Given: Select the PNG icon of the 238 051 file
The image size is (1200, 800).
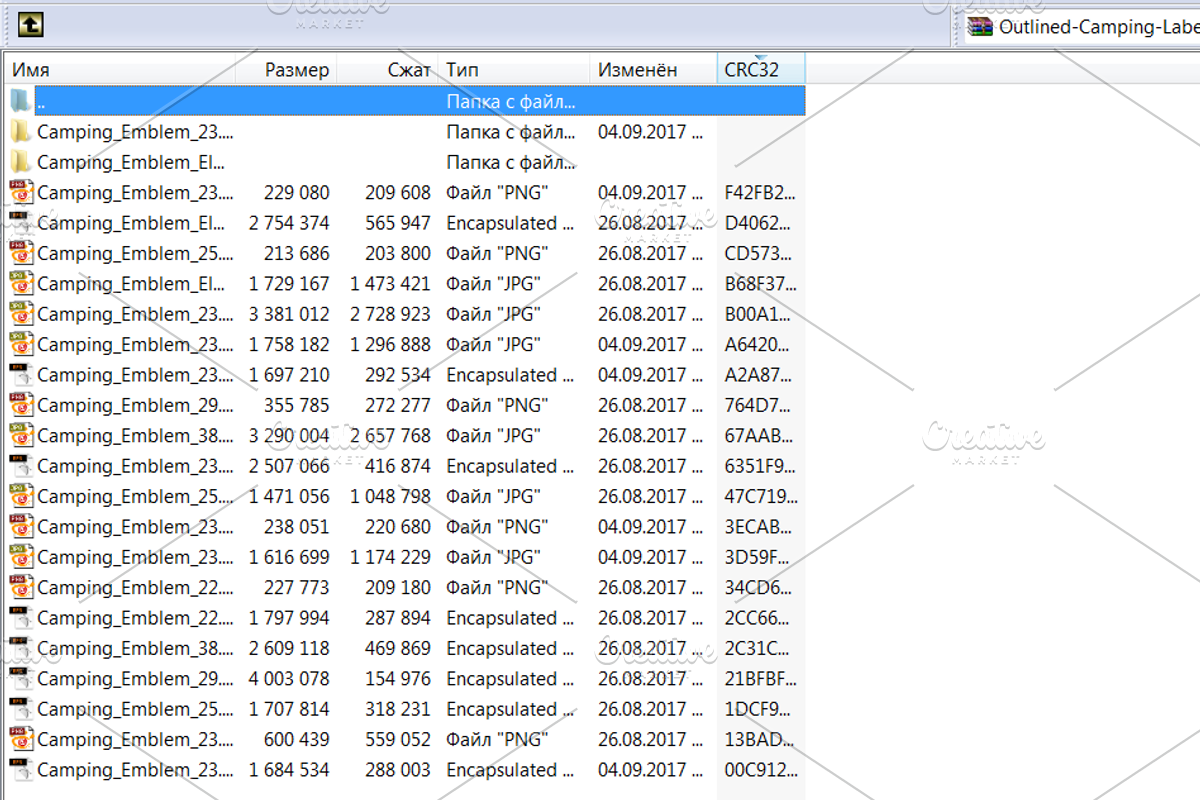Looking at the screenshot, I should [x=20, y=527].
